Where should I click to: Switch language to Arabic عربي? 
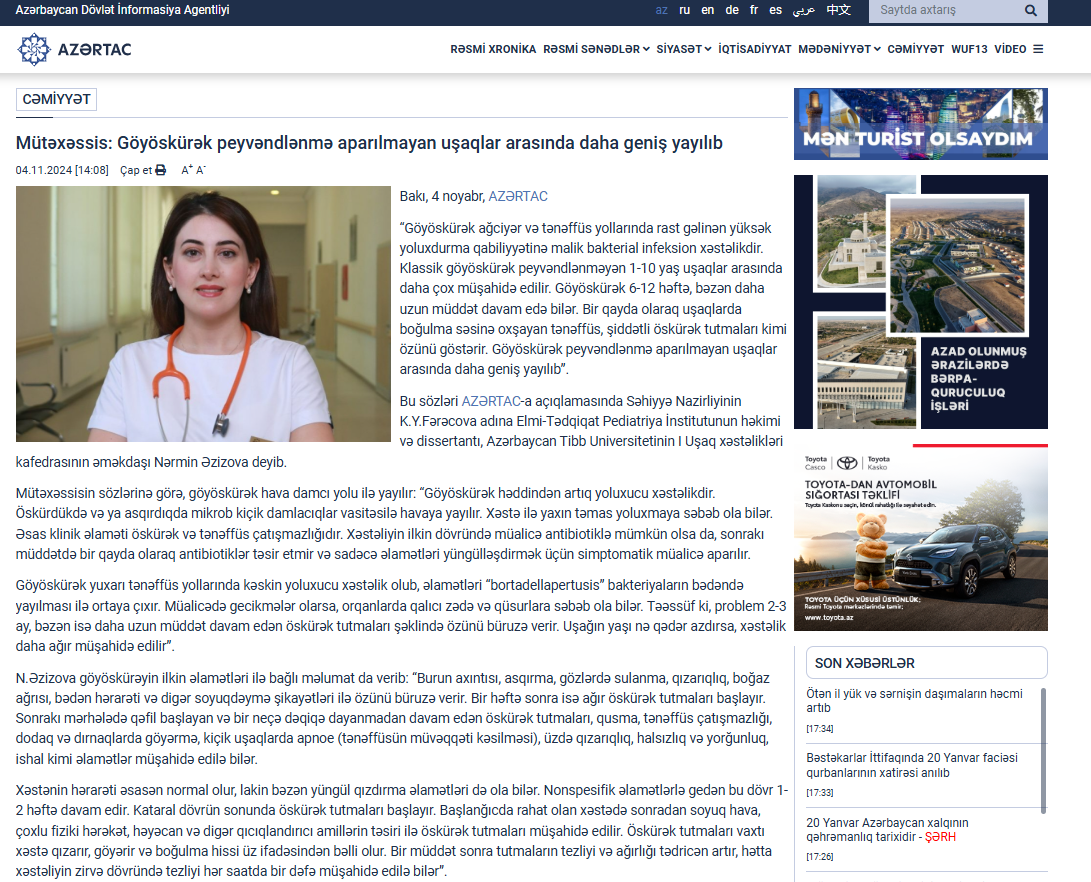804,10
